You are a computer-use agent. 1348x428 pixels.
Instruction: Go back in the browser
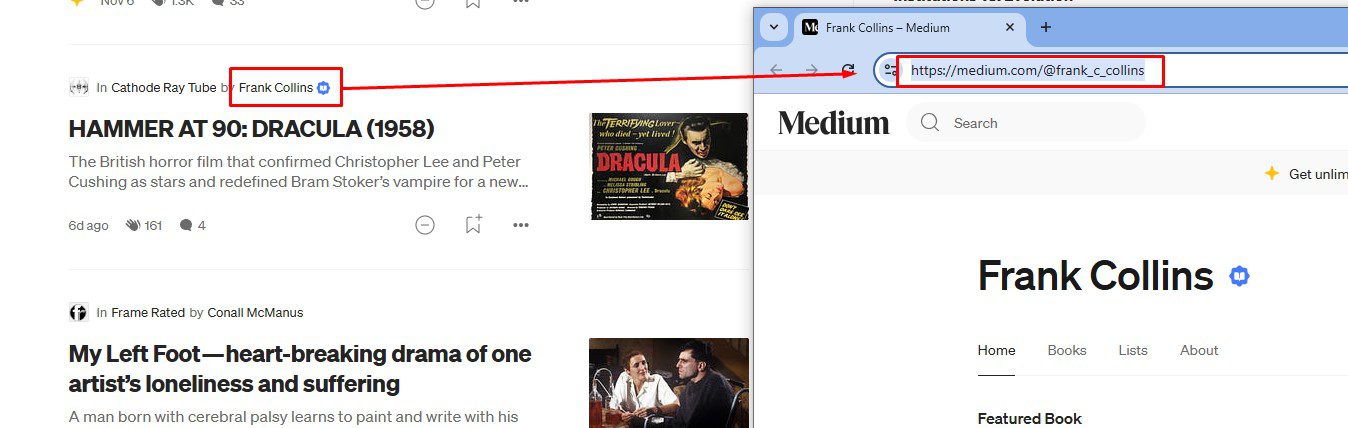[x=776, y=70]
